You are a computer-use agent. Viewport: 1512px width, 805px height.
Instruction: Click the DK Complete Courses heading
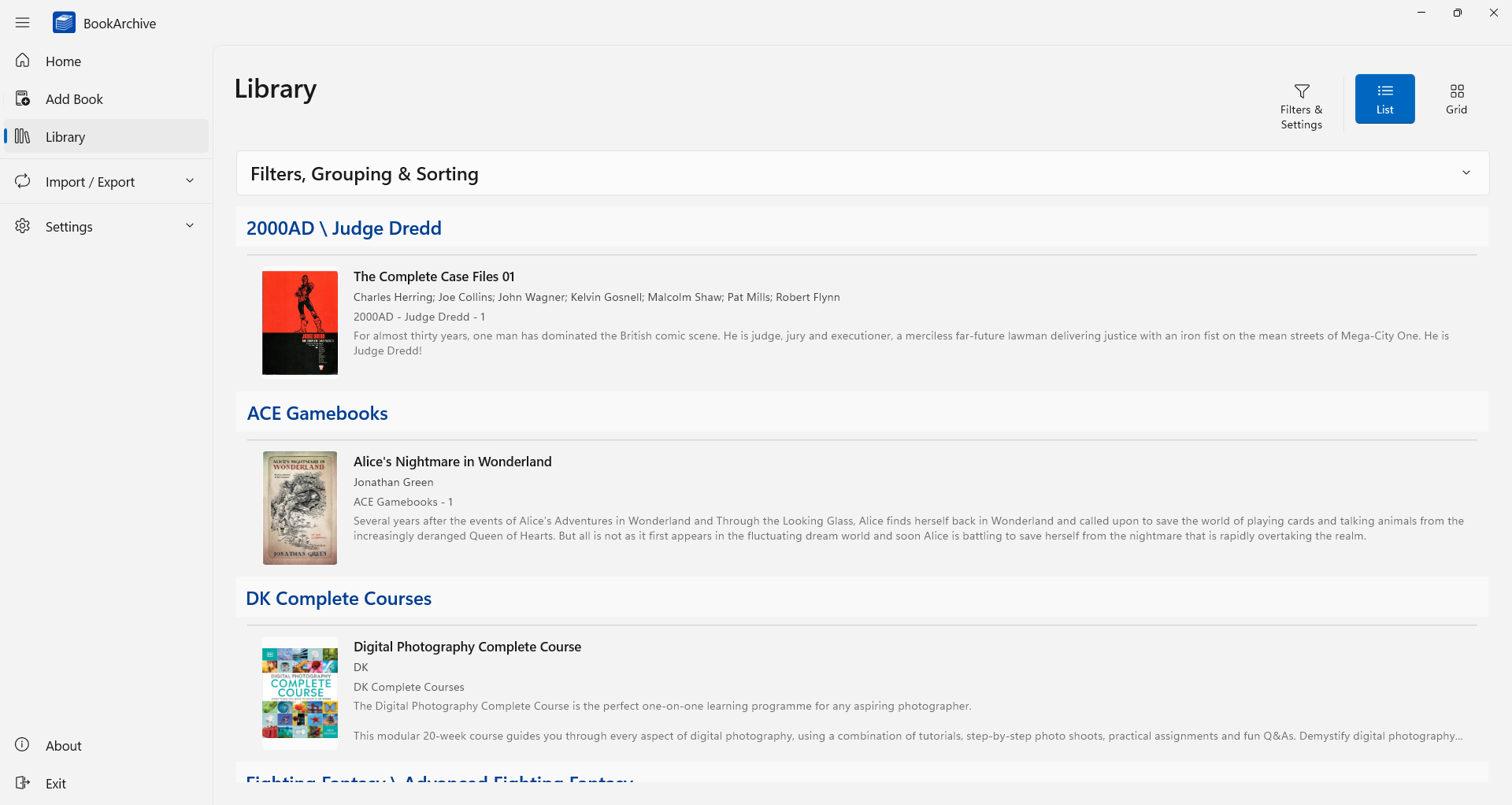(x=339, y=599)
